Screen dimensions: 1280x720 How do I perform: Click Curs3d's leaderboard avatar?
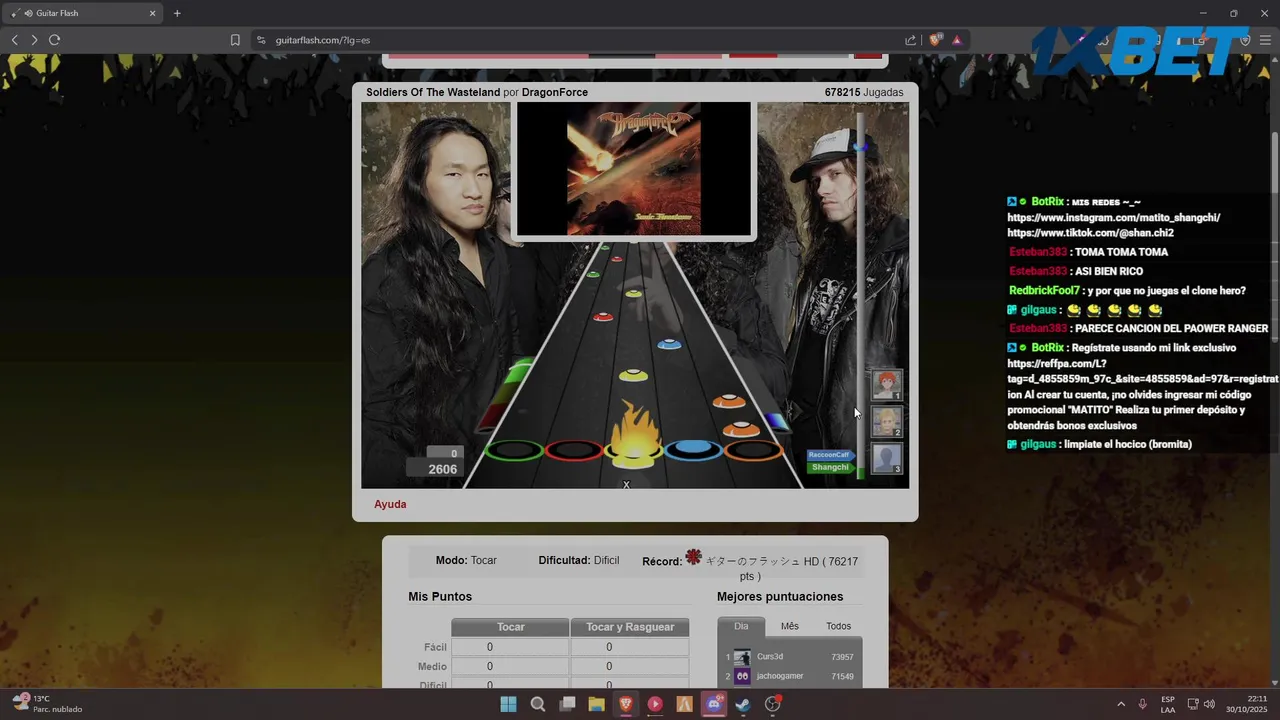(x=742, y=657)
